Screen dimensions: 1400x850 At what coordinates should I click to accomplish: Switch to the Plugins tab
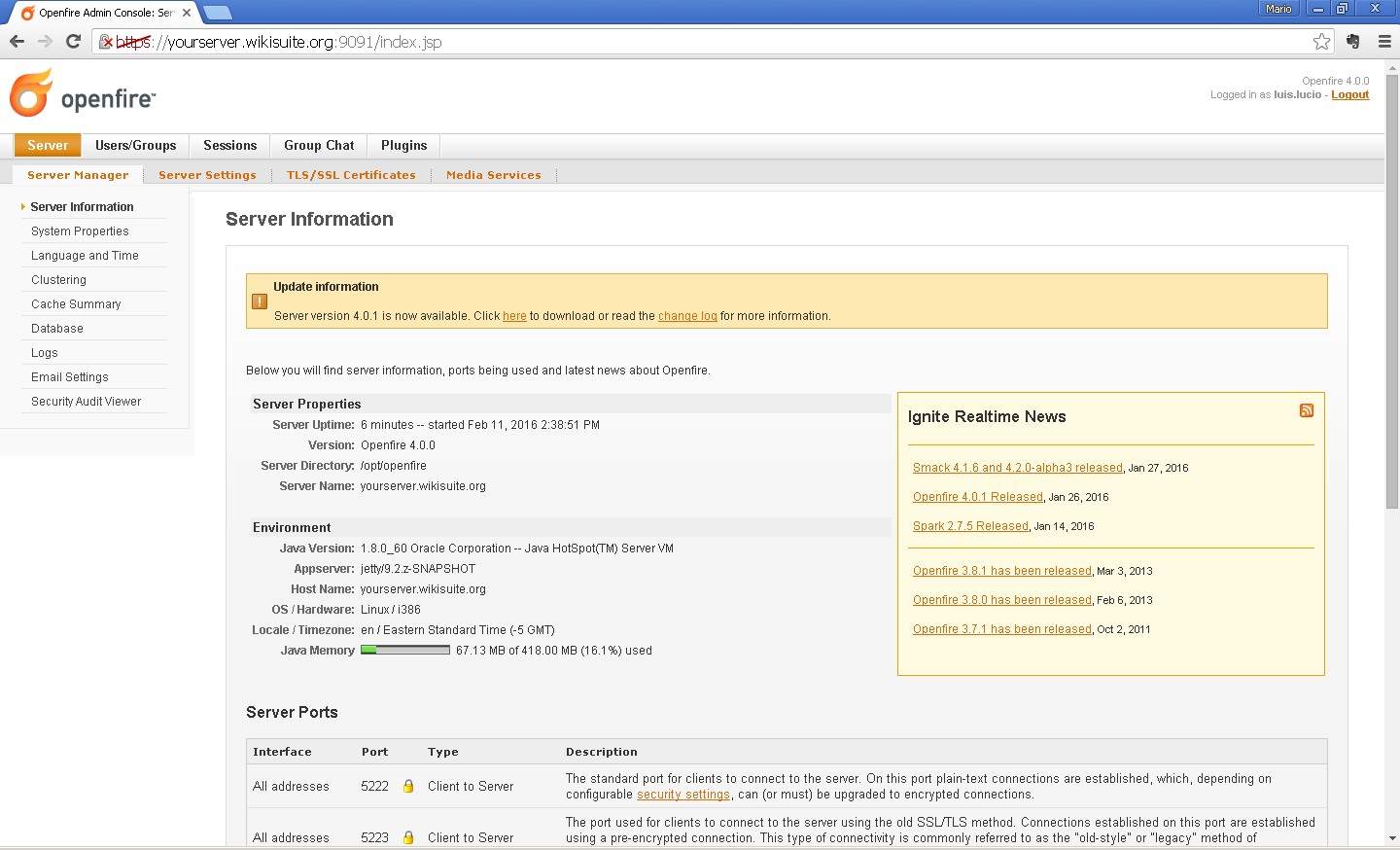pos(403,145)
